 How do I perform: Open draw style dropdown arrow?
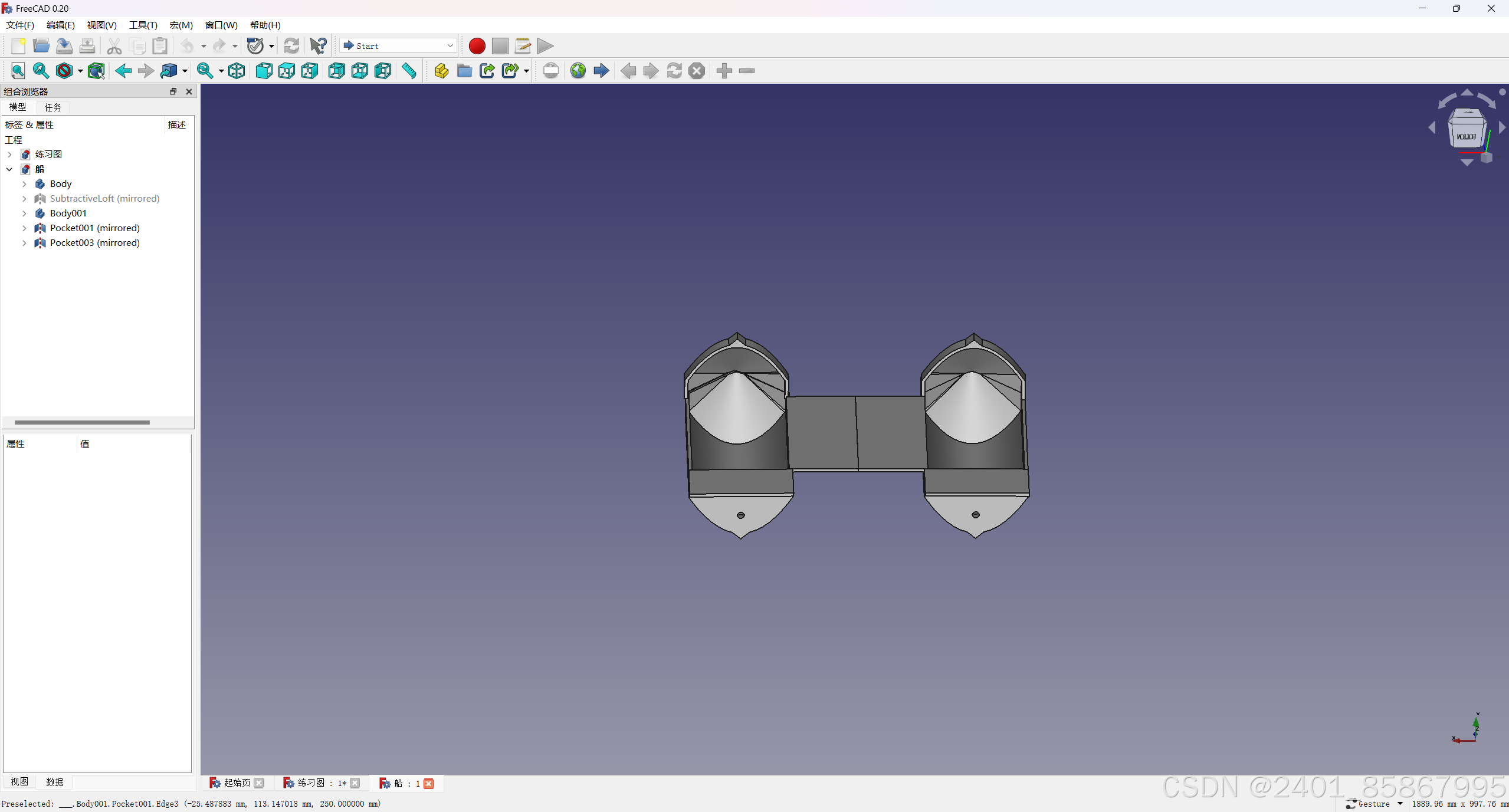[80, 71]
